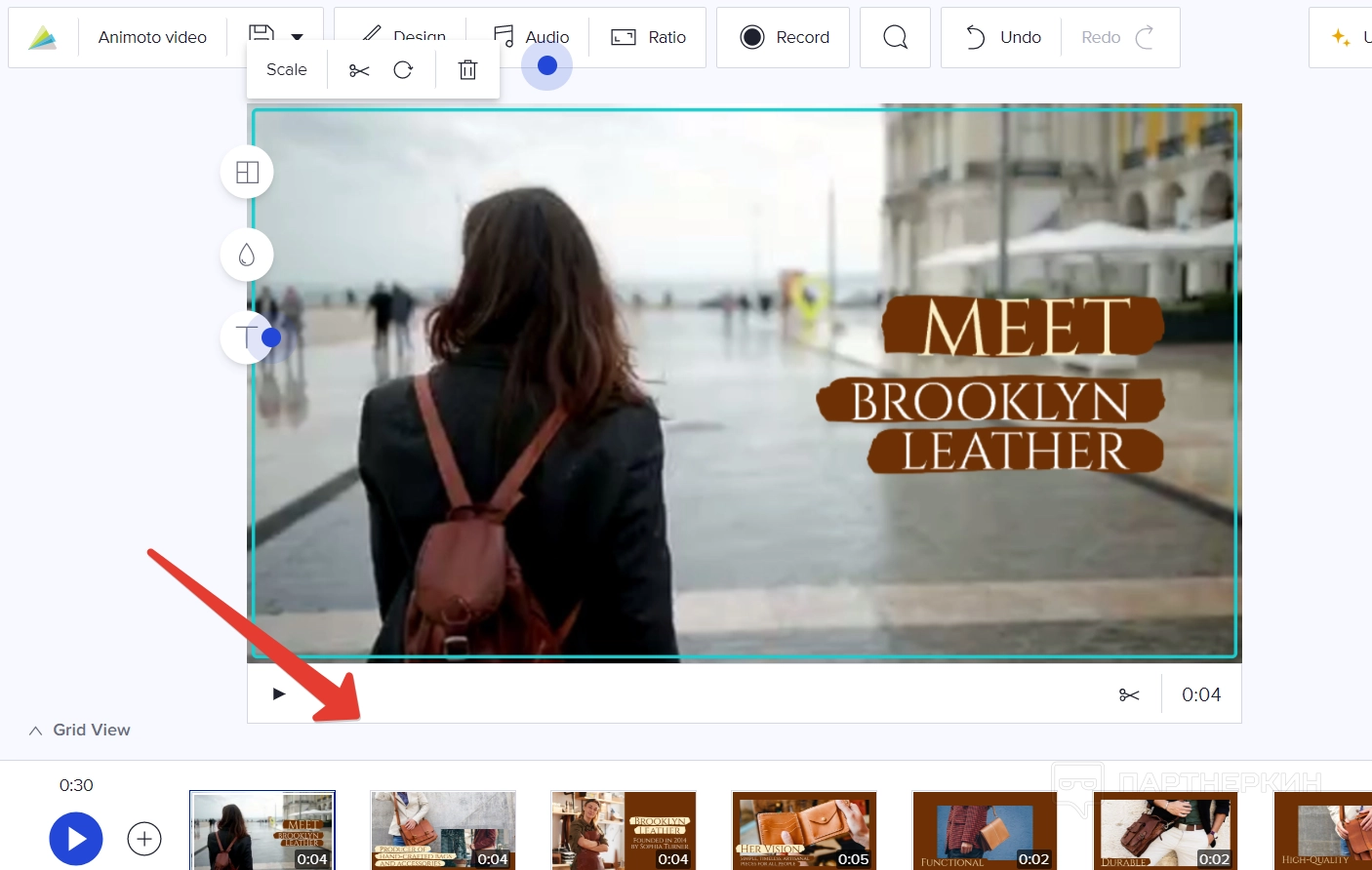This screenshot has height=870, width=1372.
Task: Click the search magnifier icon
Action: [895, 38]
